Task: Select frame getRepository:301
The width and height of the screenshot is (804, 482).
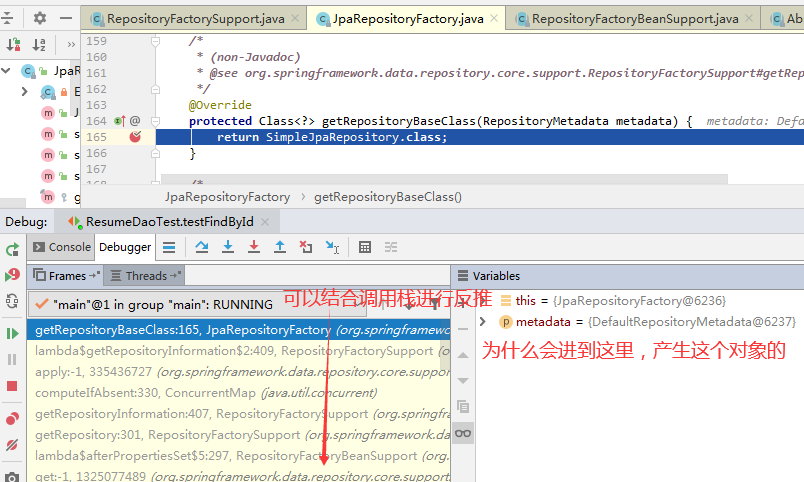Action: (x=238, y=435)
